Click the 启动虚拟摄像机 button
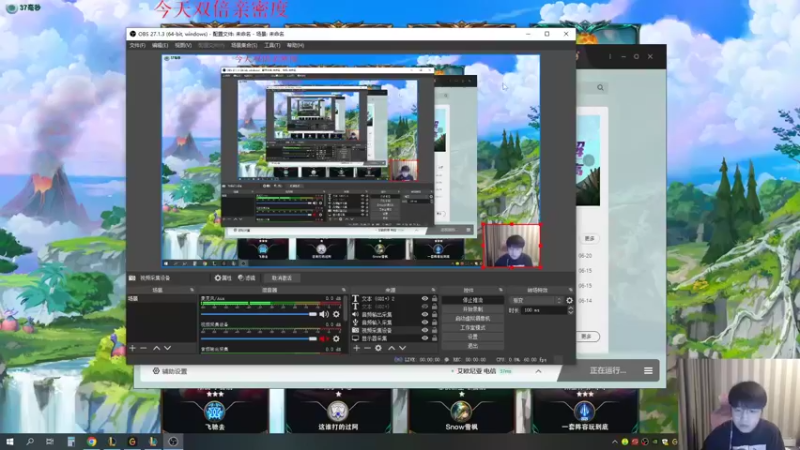 tap(472, 318)
